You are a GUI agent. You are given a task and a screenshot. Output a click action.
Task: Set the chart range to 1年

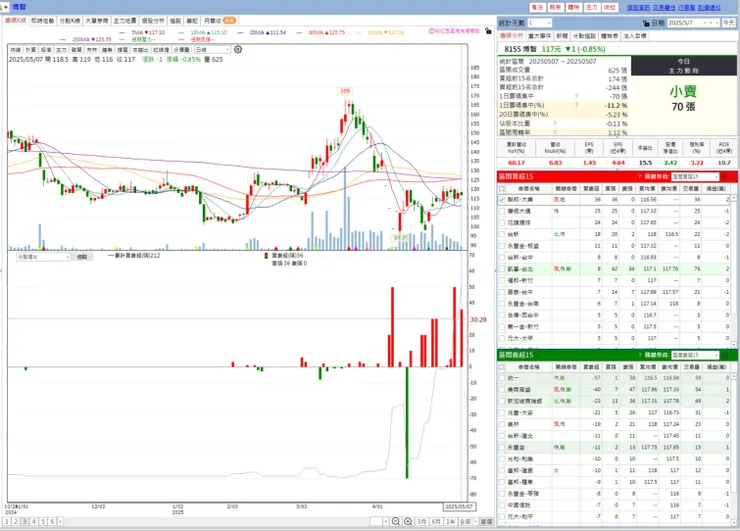(451, 522)
